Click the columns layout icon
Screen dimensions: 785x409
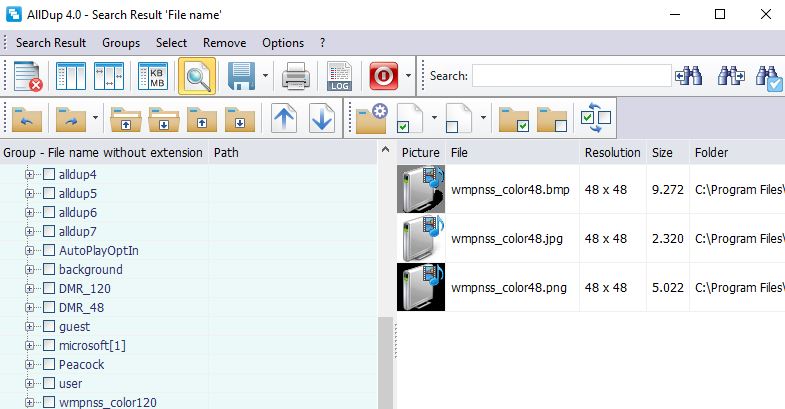[71, 76]
